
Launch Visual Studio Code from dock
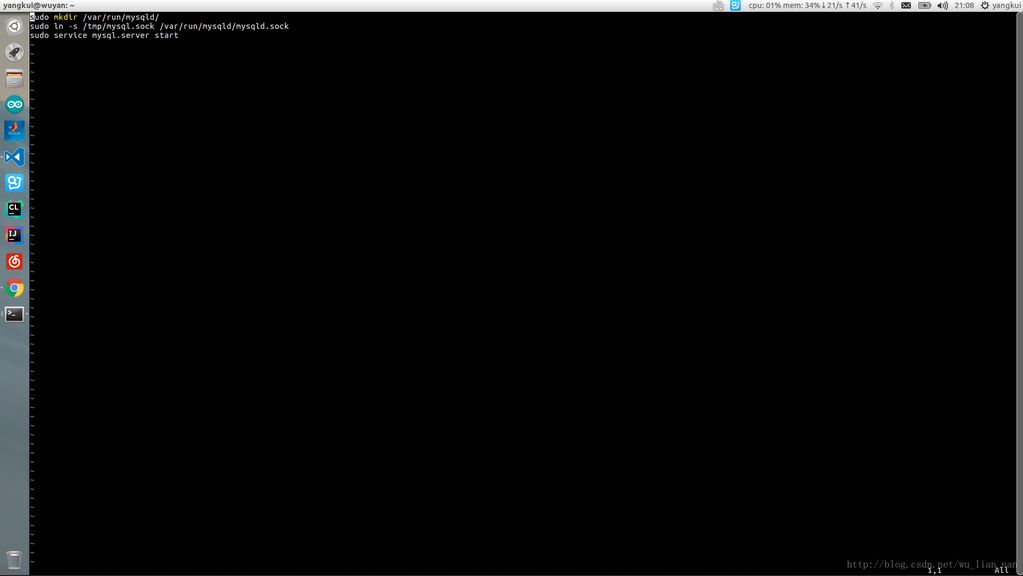[14, 157]
